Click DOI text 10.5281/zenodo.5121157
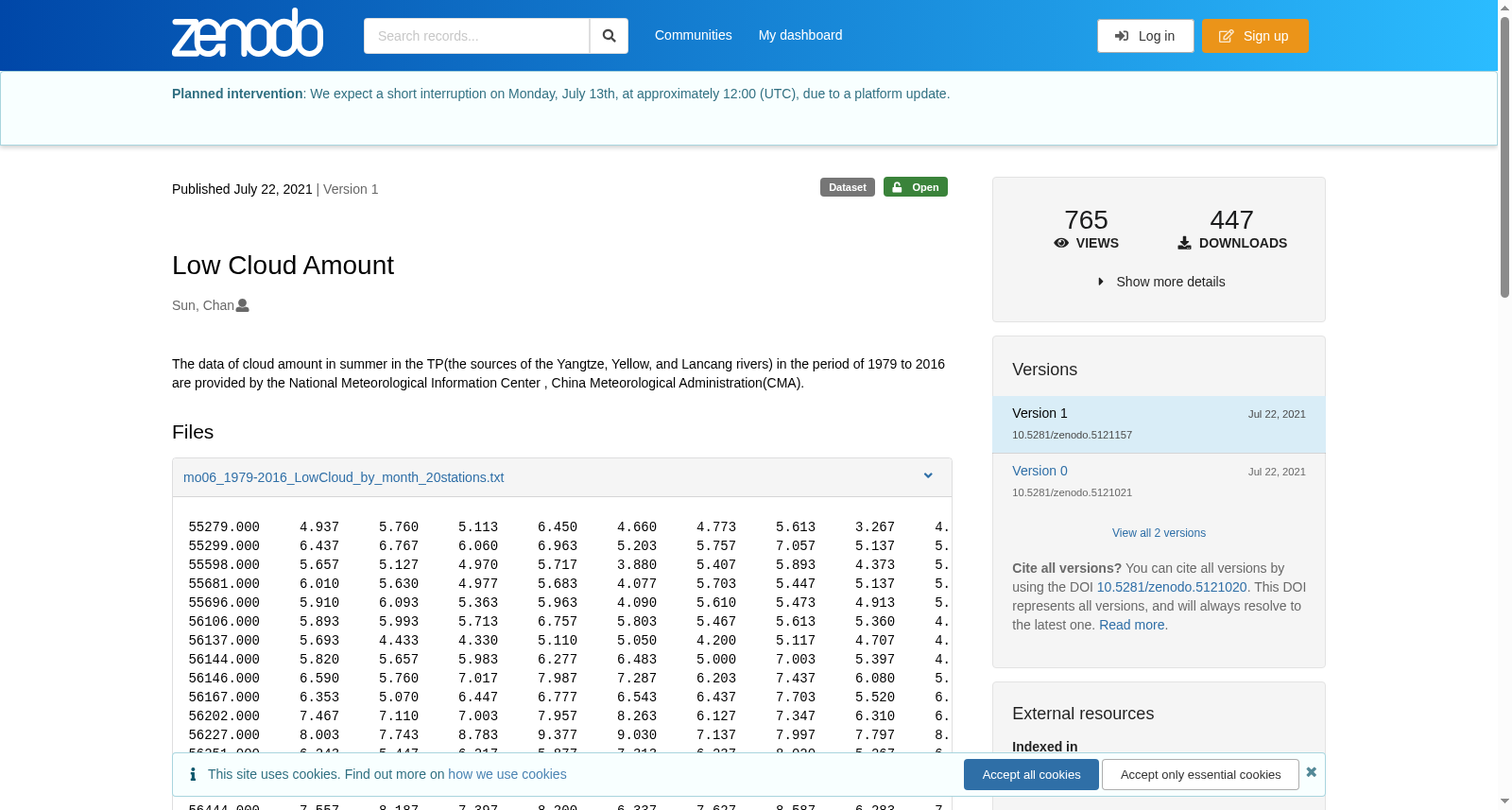This screenshot has width=1512, height=810. point(1072,435)
